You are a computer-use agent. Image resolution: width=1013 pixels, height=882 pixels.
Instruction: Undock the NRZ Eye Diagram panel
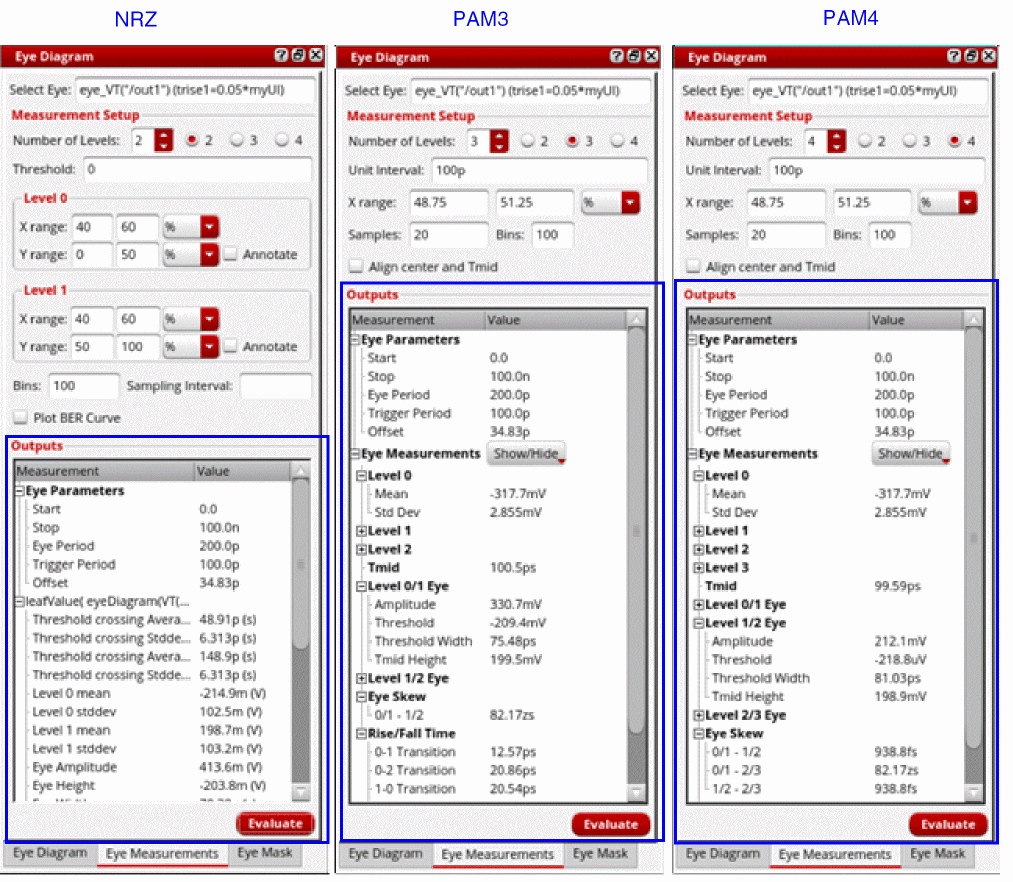(298, 55)
